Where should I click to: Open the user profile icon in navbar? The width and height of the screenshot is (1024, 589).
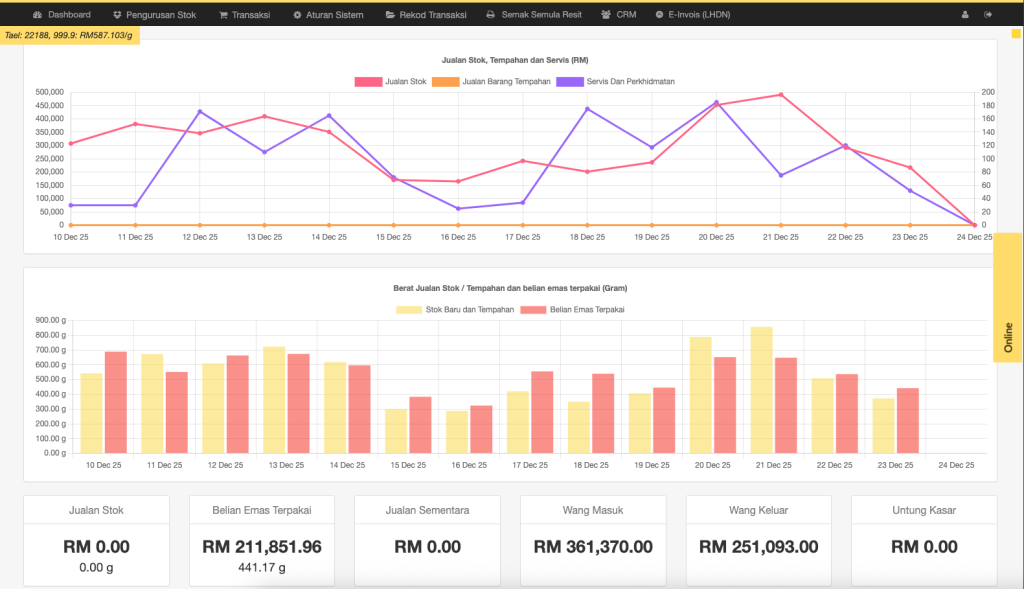[965, 15]
